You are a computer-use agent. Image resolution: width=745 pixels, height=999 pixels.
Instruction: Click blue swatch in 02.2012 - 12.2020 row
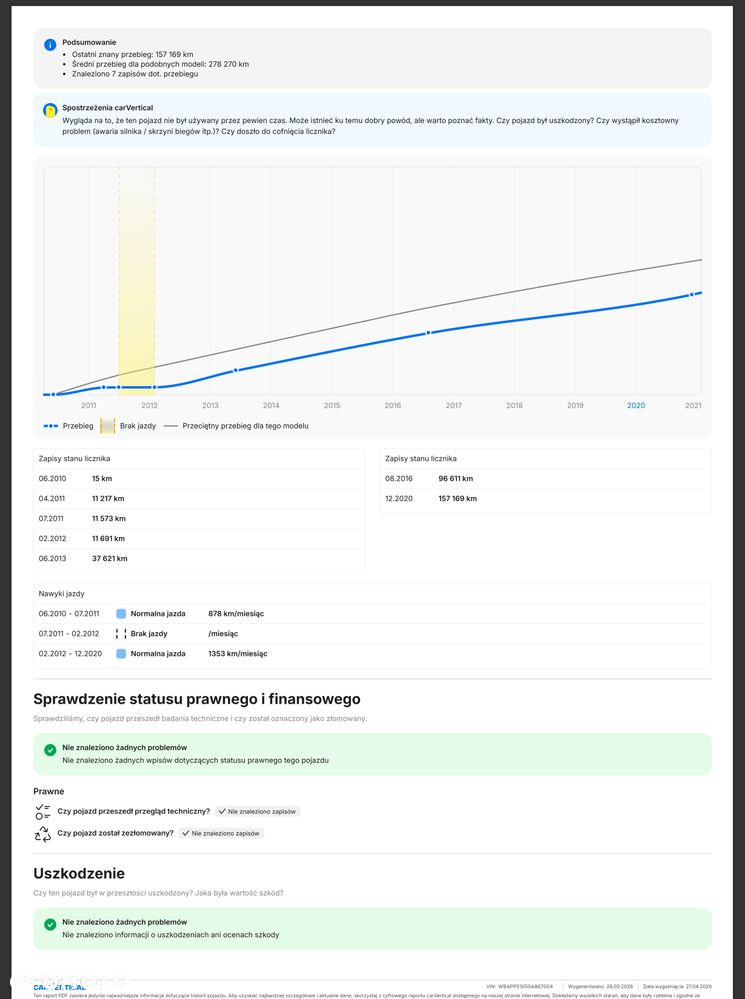[121, 654]
